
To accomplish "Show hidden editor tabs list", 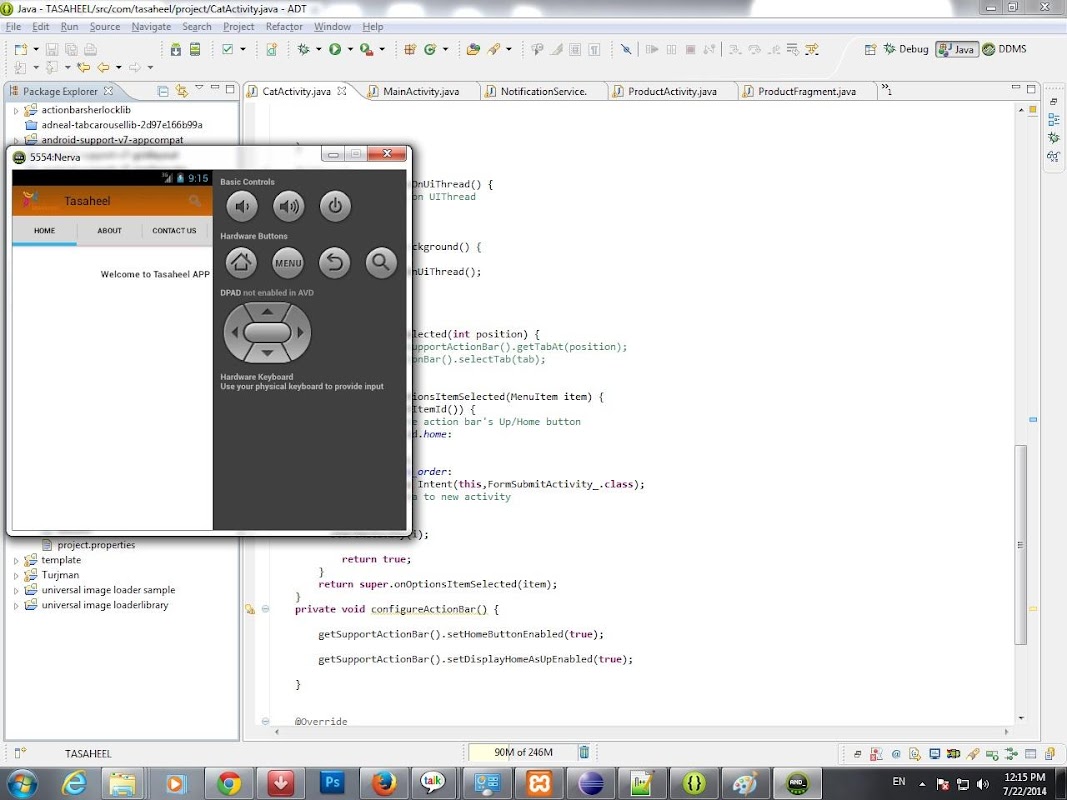I will (x=887, y=89).
